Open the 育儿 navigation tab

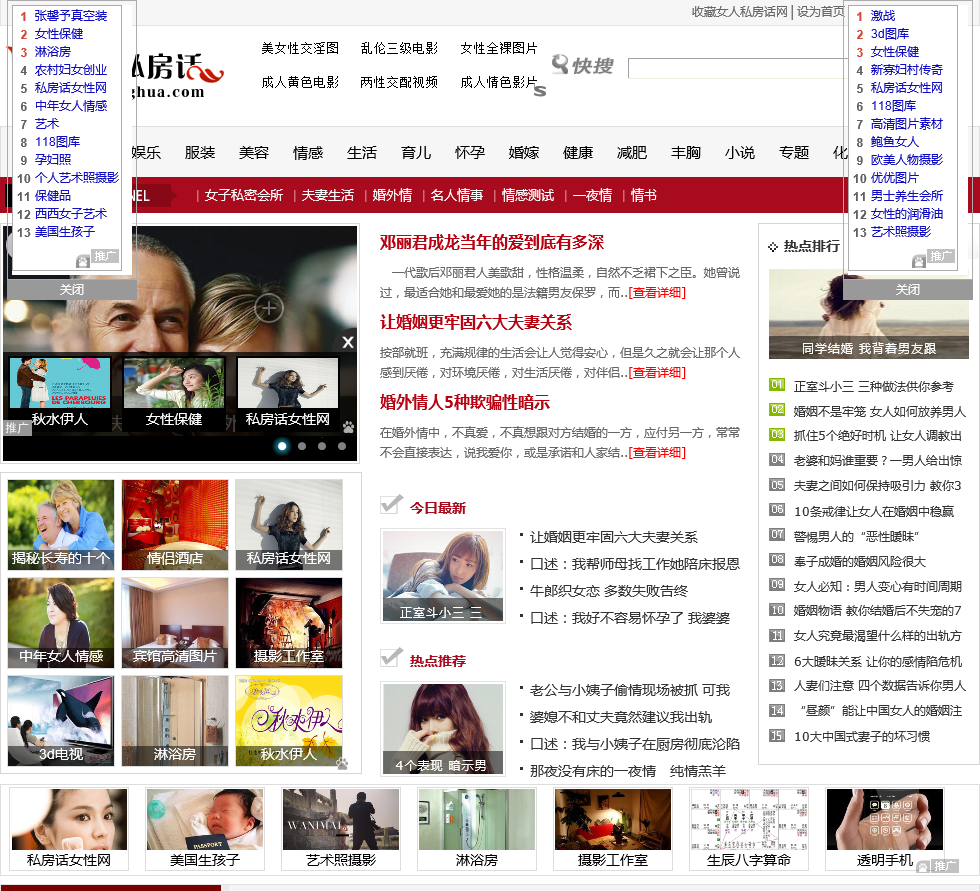[x=416, y=152]
